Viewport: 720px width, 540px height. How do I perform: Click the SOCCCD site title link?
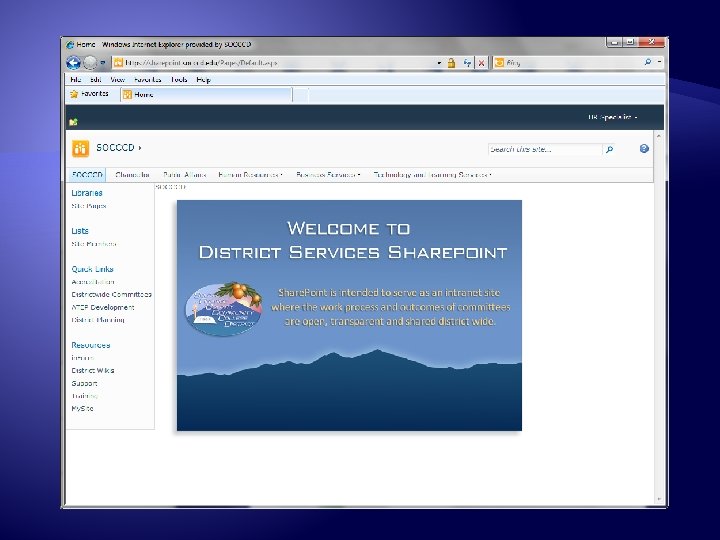pos(115,147)
